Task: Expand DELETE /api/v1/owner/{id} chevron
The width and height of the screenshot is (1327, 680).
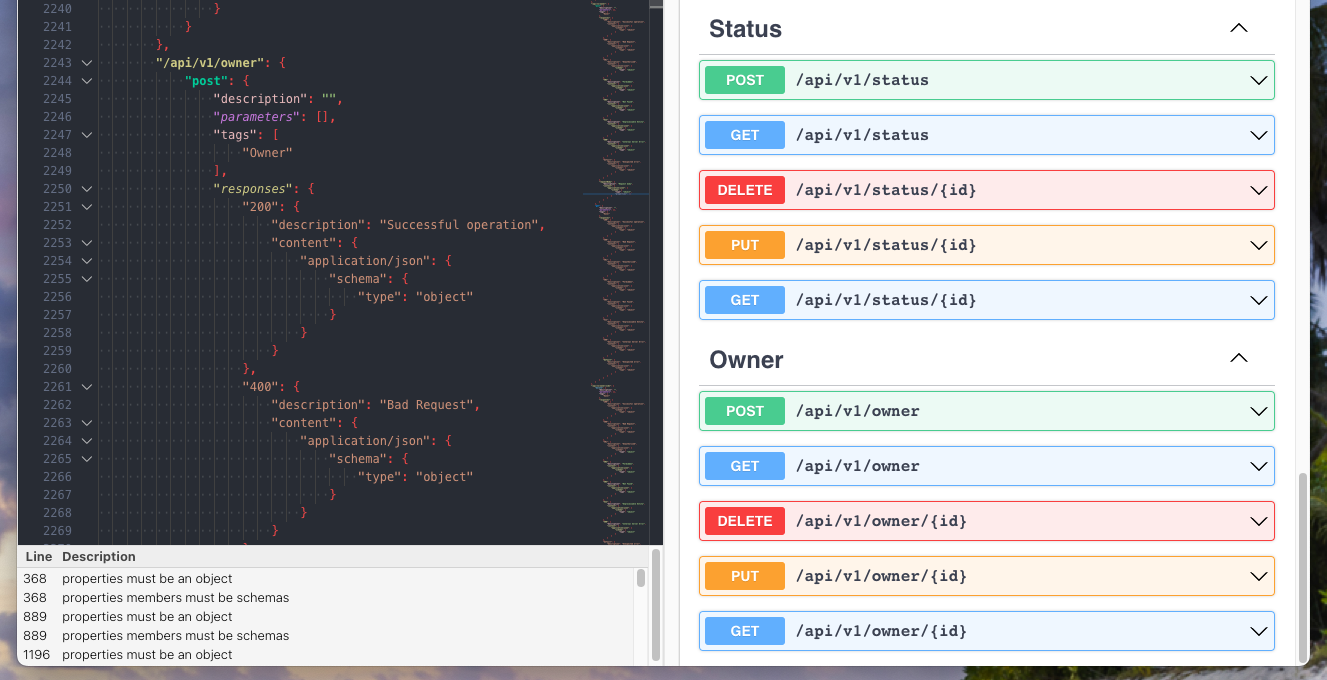Action: (x=1259, y=521)
